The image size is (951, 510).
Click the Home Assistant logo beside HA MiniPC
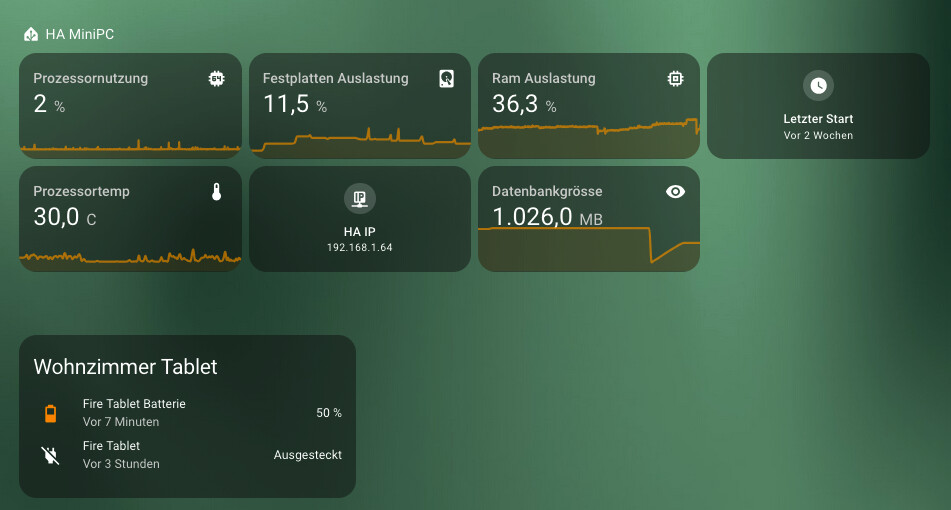pyautogui.click(x=31, y=35)
